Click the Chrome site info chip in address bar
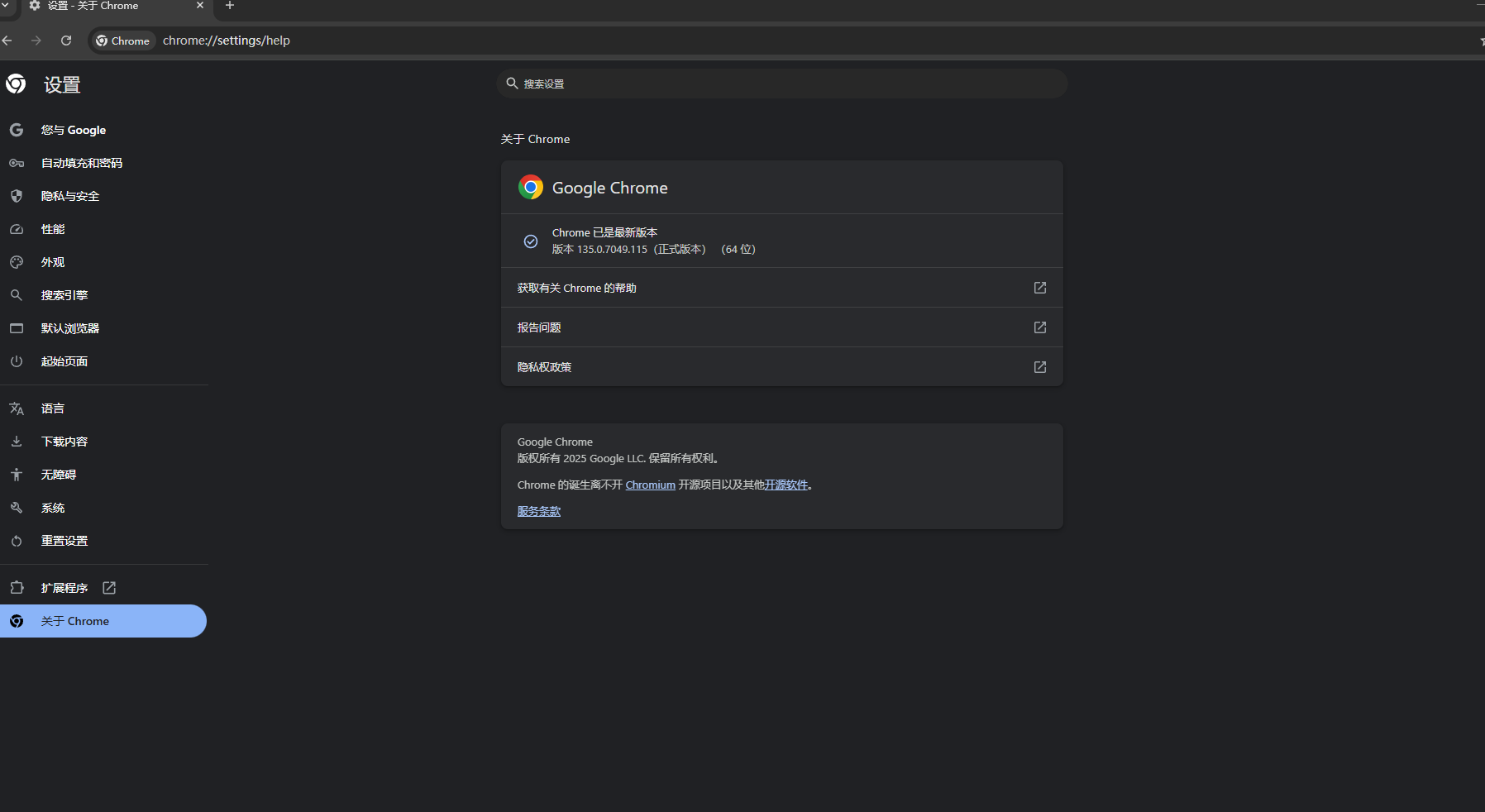 pos(122,41)
